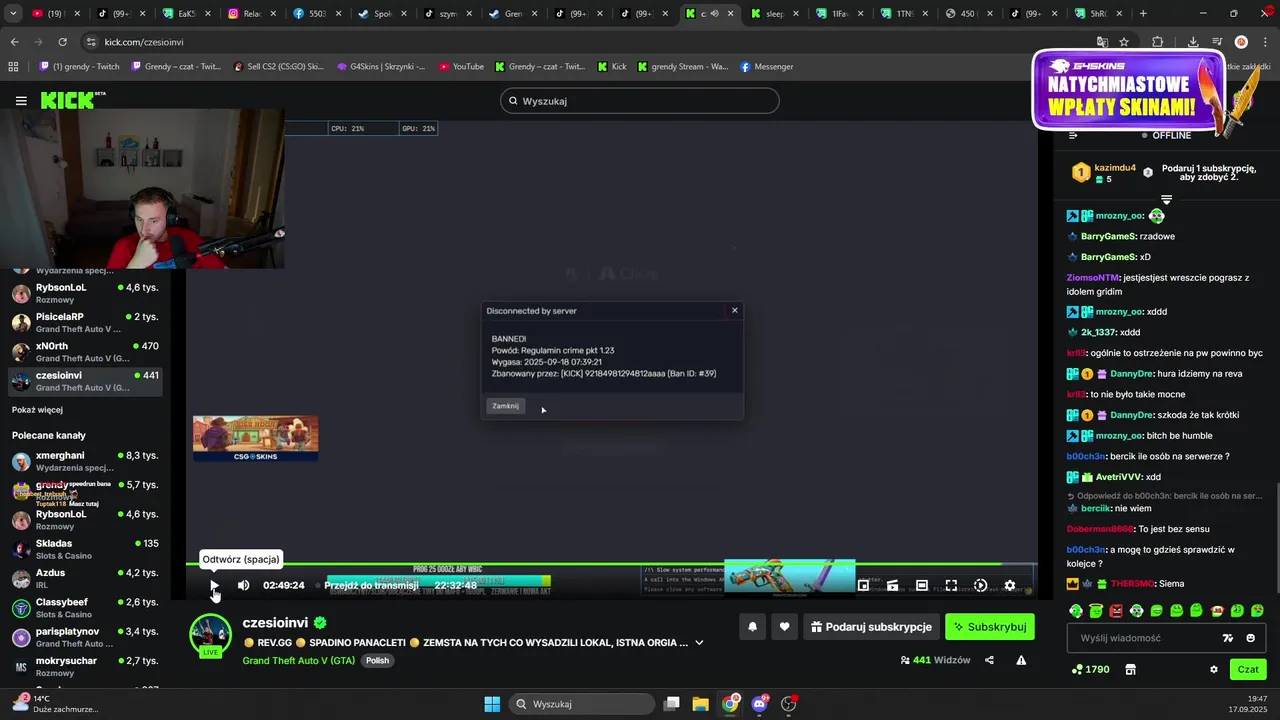
Task: Open the Messenger bookmark
Action: coord(767,67)
